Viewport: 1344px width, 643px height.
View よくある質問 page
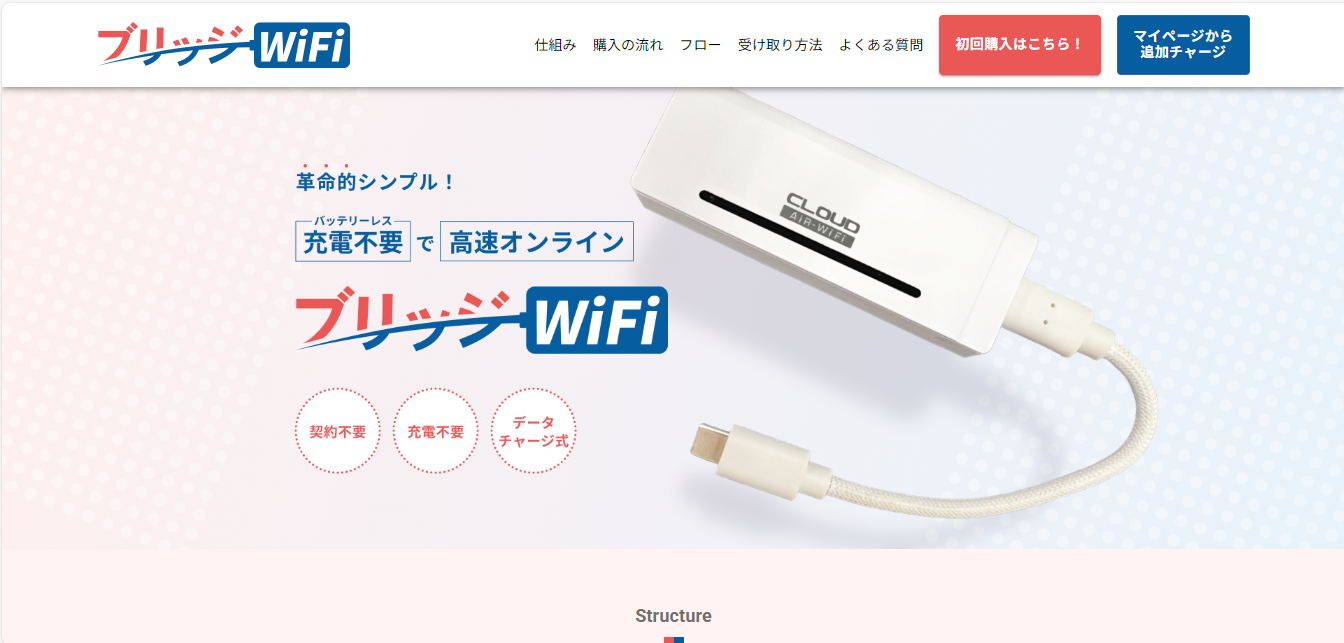pos(881,45)
